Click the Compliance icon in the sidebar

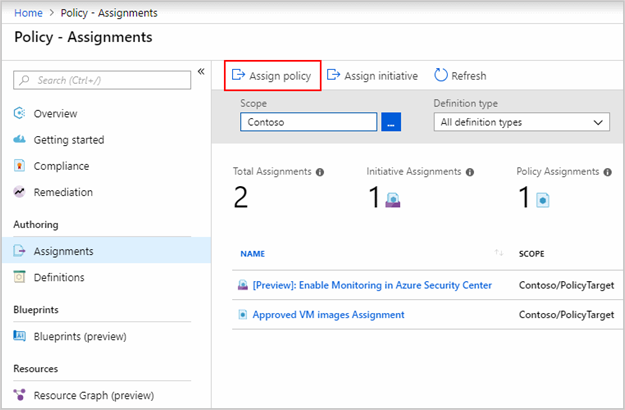coord(20,166)
